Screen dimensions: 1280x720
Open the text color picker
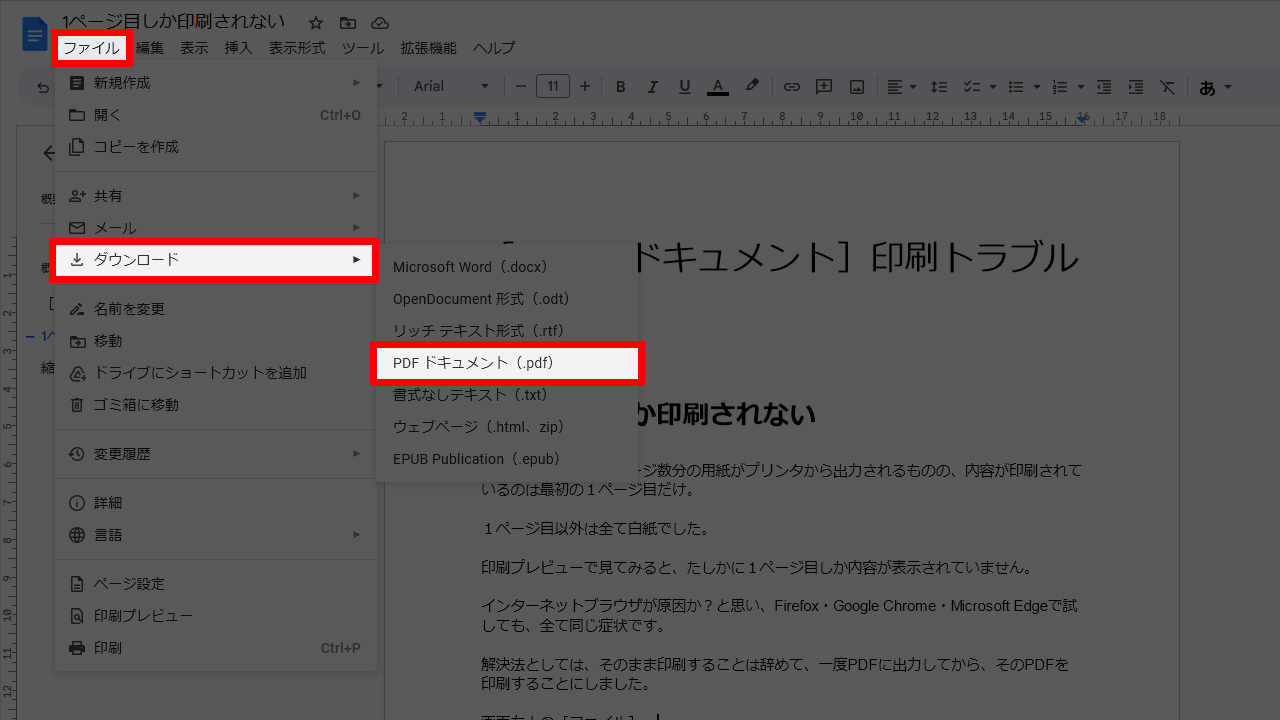(717, 87)
